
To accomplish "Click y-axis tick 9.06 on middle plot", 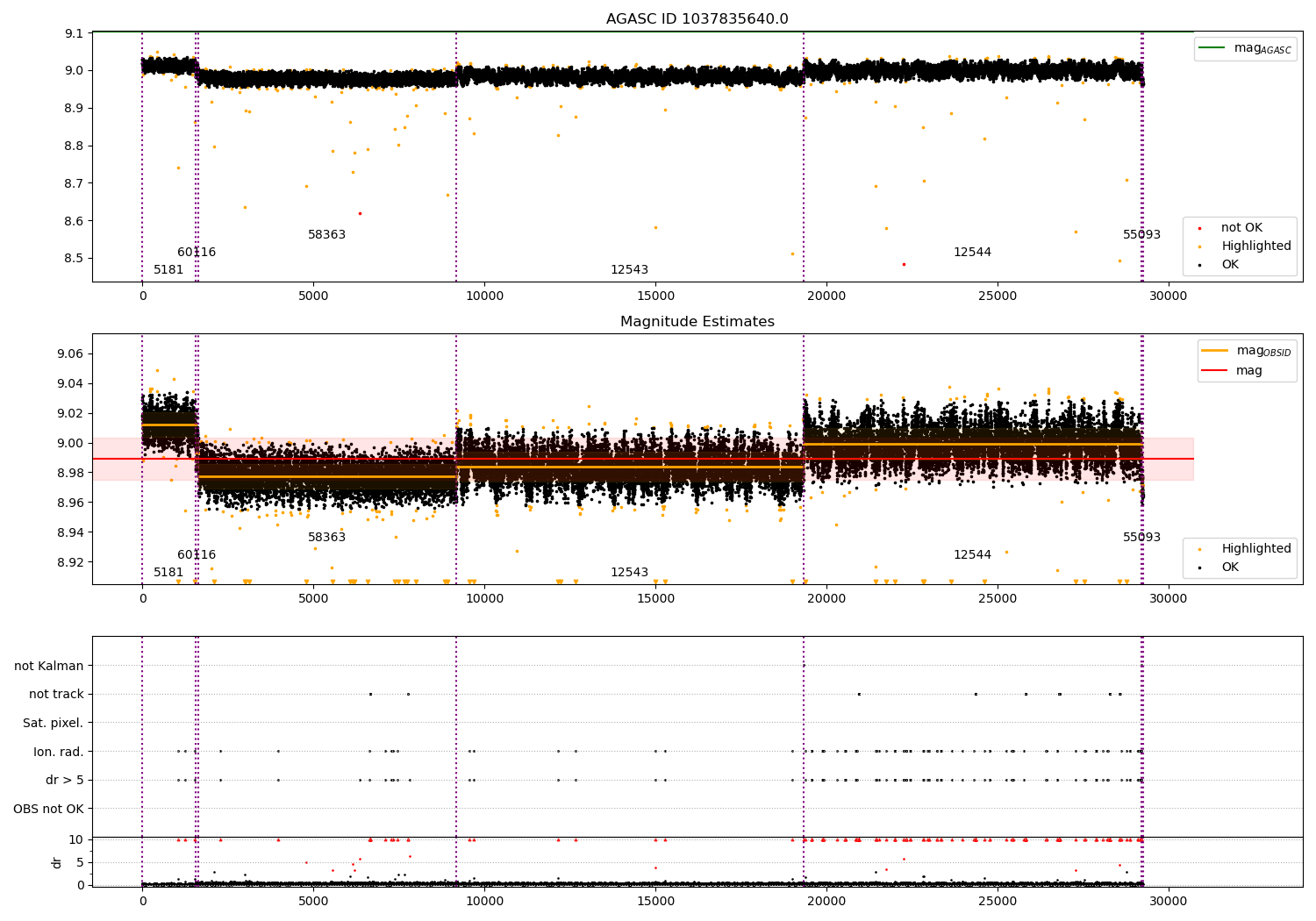I will pyautogui.click(x=70, y=354).
